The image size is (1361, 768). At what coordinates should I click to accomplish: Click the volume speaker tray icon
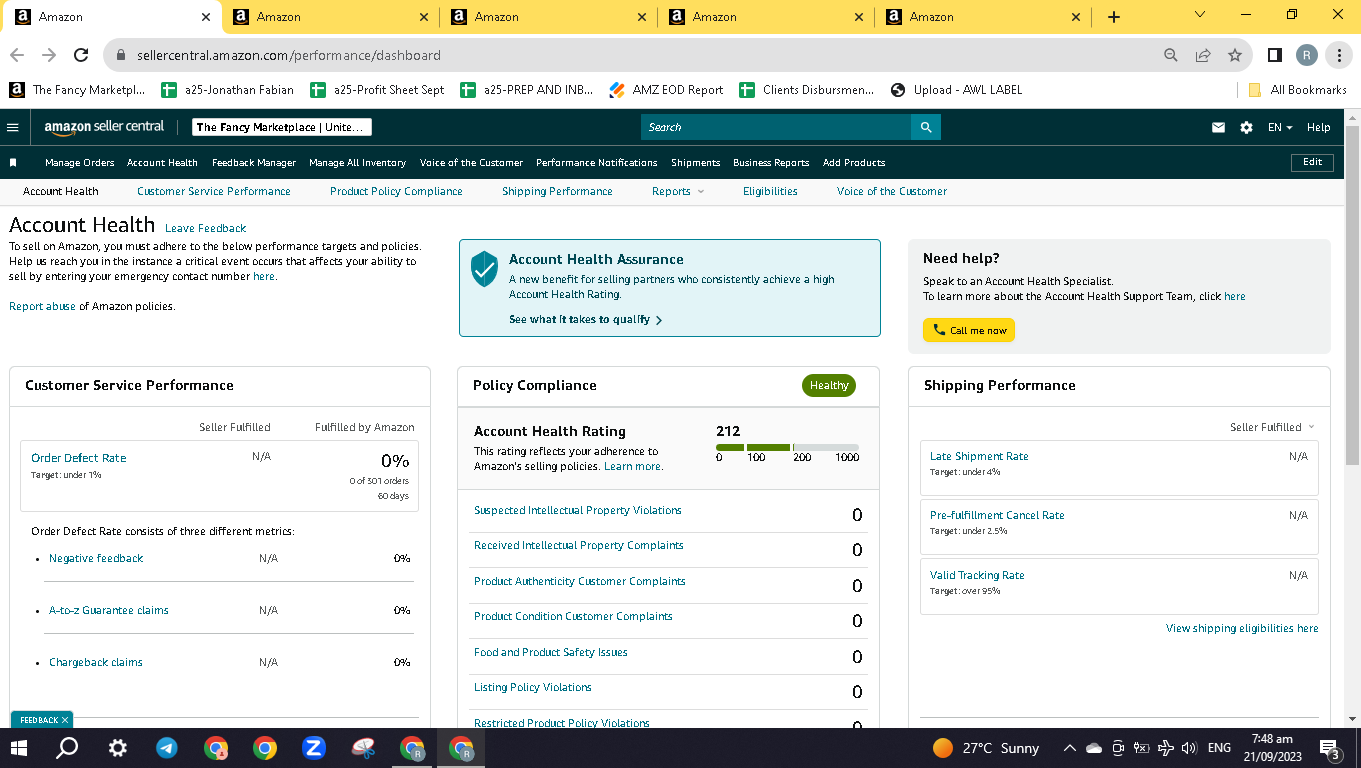click(x=1189, y=748)
